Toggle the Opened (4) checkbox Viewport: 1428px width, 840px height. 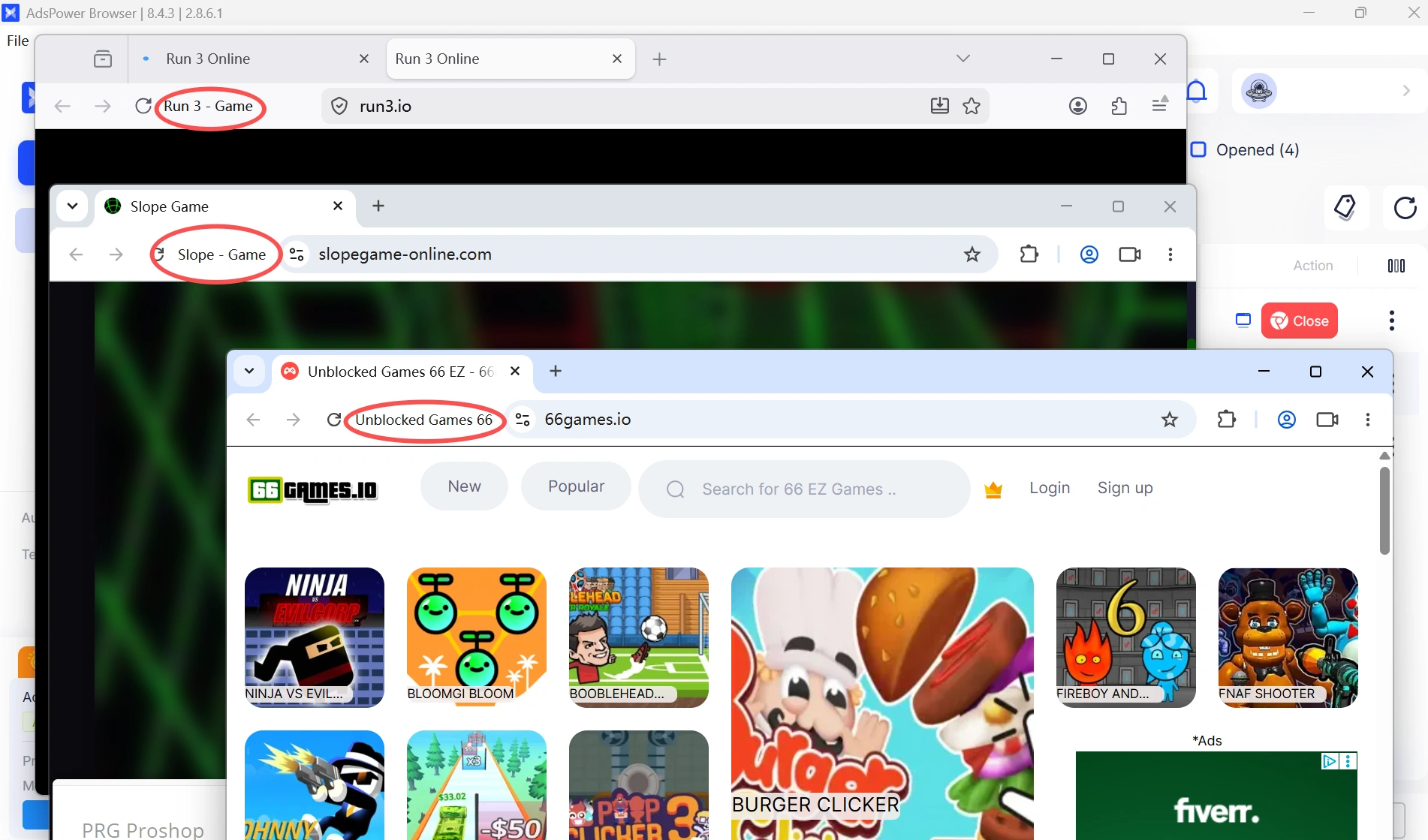coord(1199,149)
